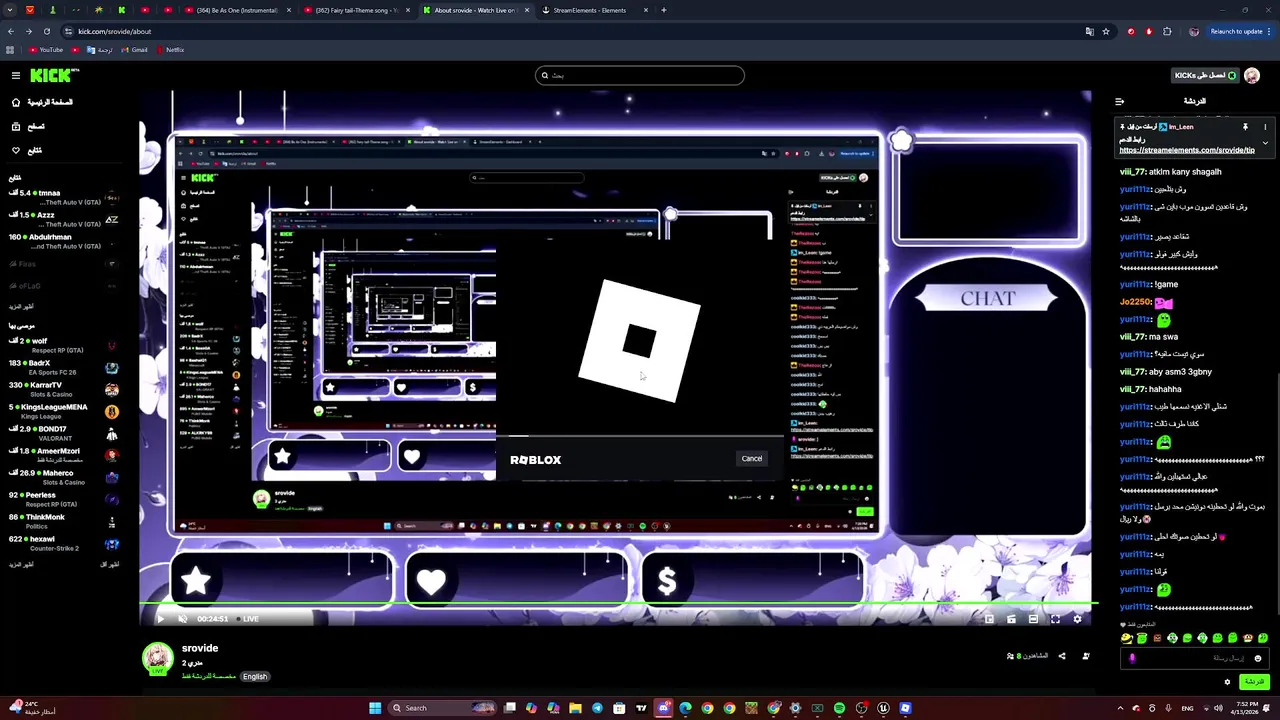Bookmark this page with the star icon
Viewport: 1280px width, 720px height.
point(1106,31)
